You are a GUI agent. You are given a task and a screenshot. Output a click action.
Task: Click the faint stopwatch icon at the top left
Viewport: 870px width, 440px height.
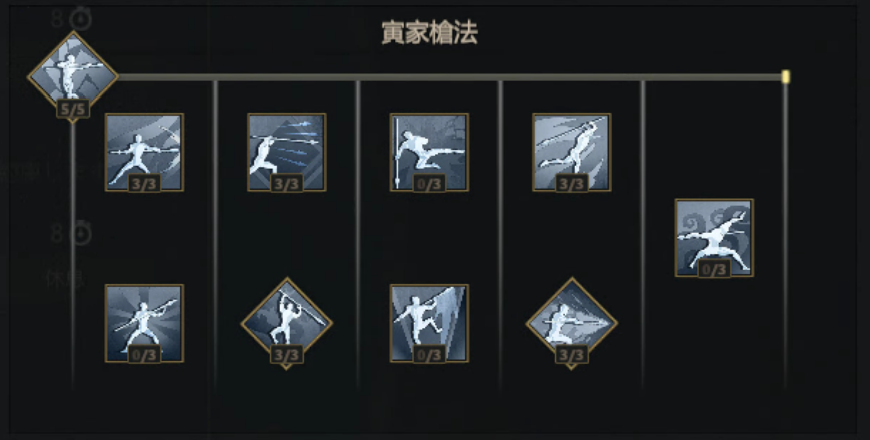pos(81,18)
